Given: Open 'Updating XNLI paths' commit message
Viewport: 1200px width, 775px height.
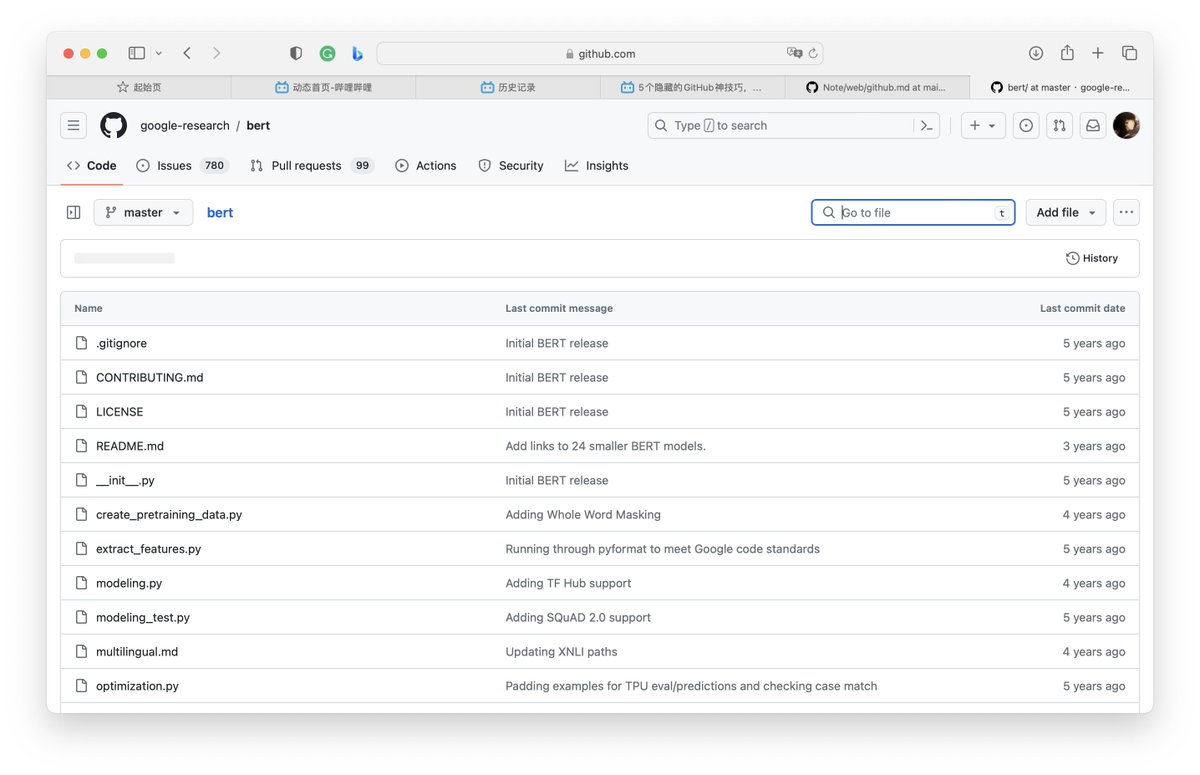Looking at the screenshot, I should [562, 652].
